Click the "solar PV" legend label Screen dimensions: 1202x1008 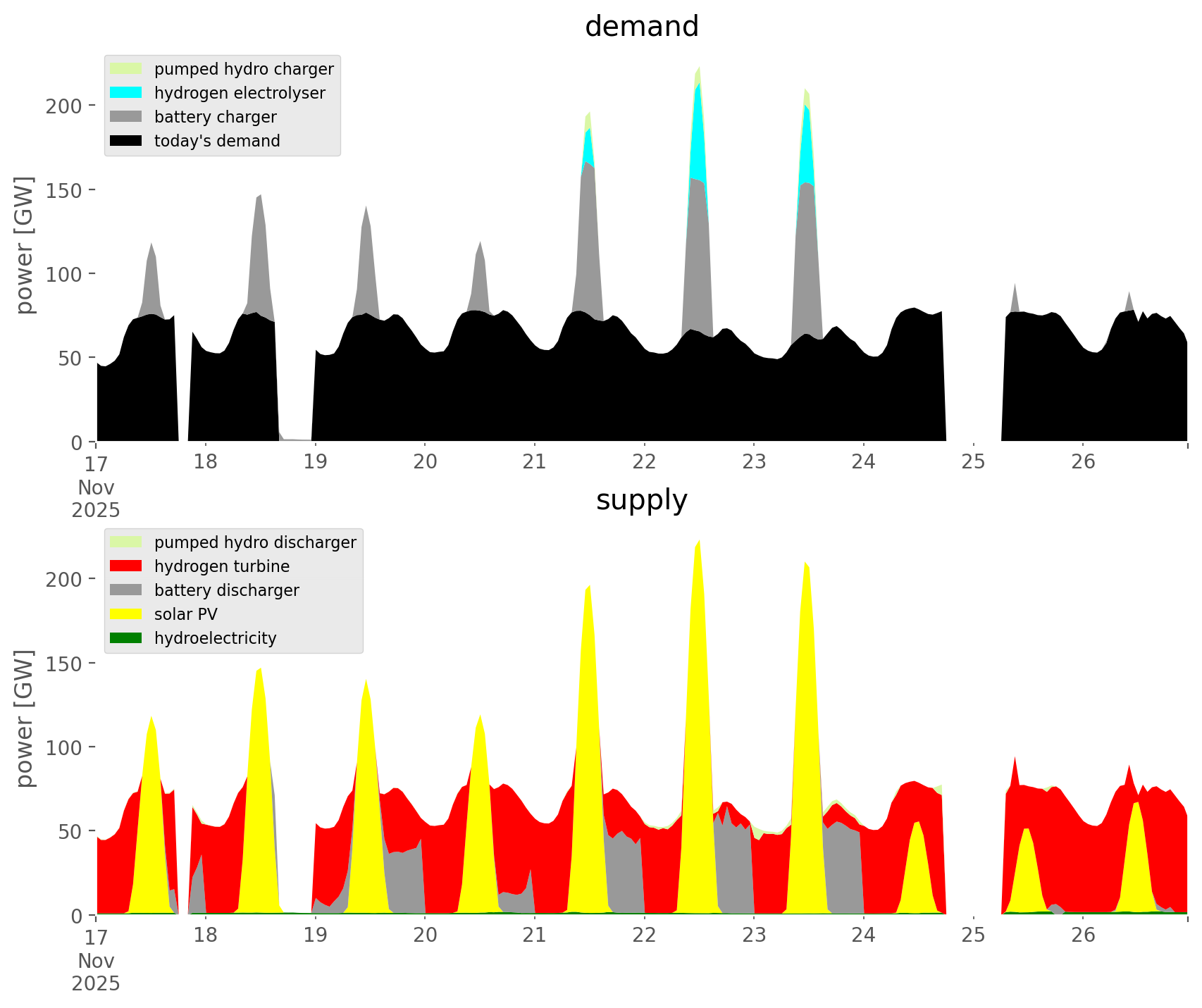[x=186, y=614]
